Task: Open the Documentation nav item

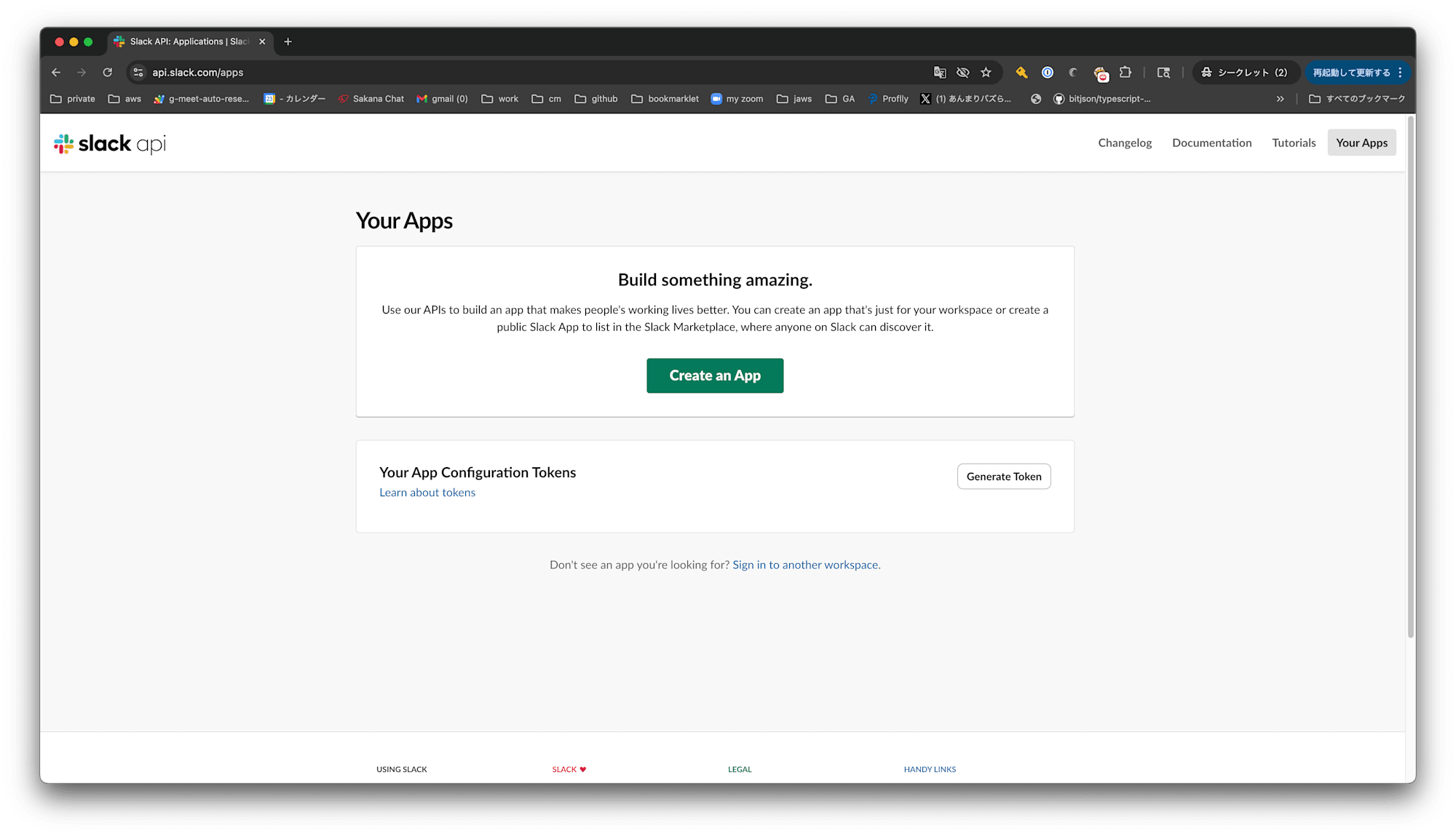Action: 1212,143
